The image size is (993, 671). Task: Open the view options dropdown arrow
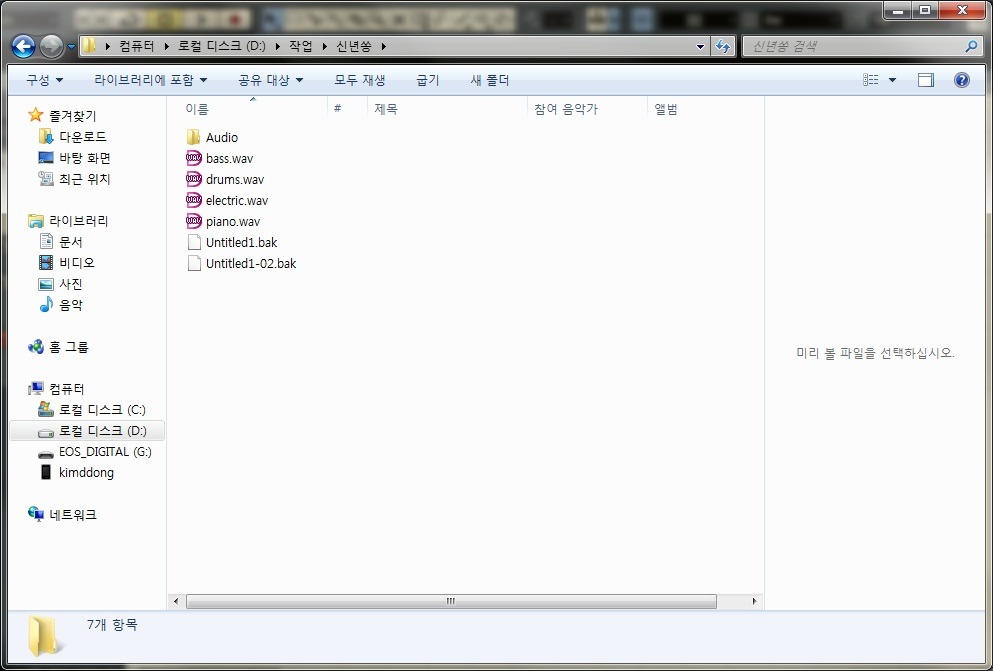pos(892,80)
